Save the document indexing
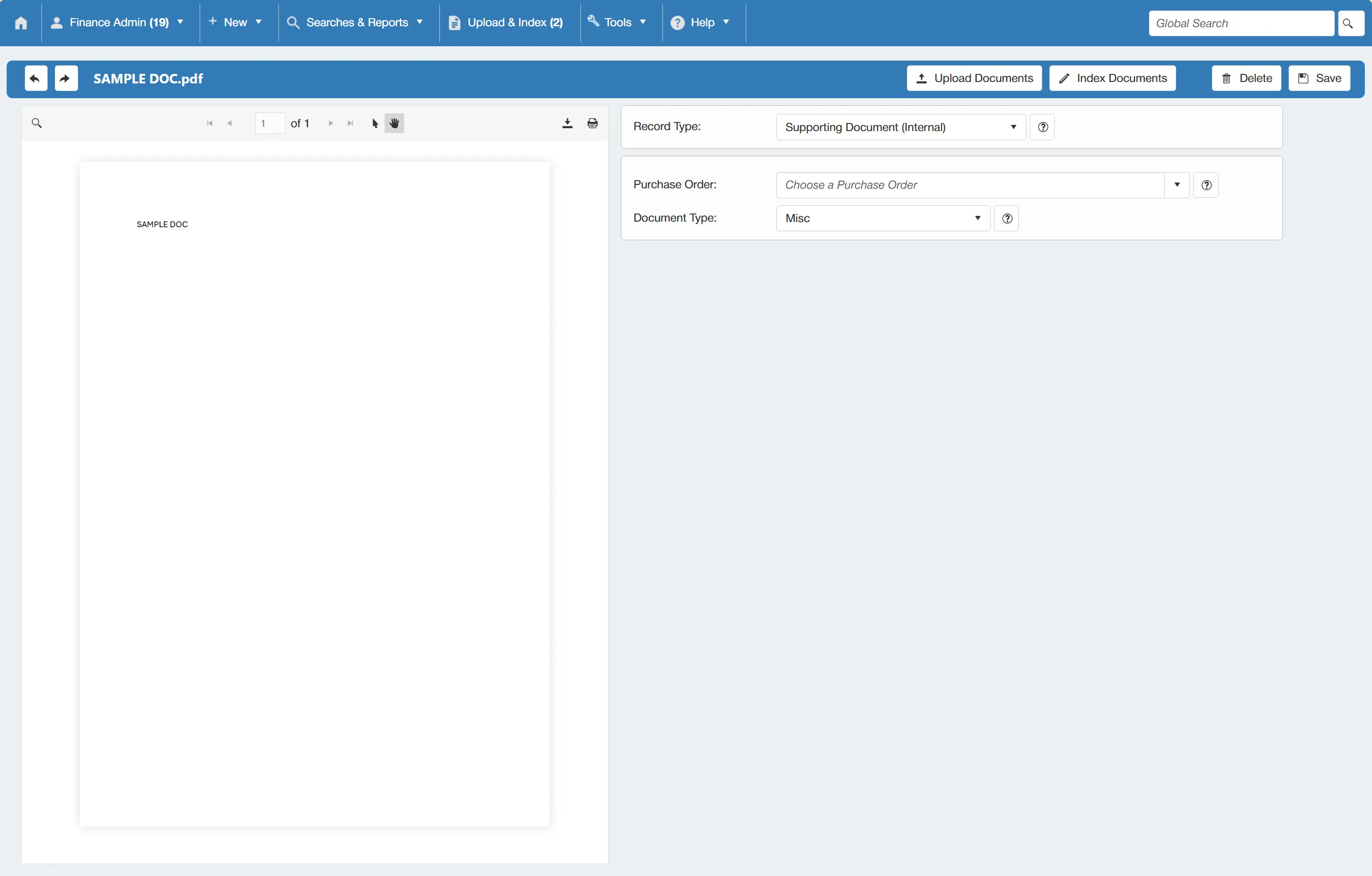 [x=1320, y=79]
